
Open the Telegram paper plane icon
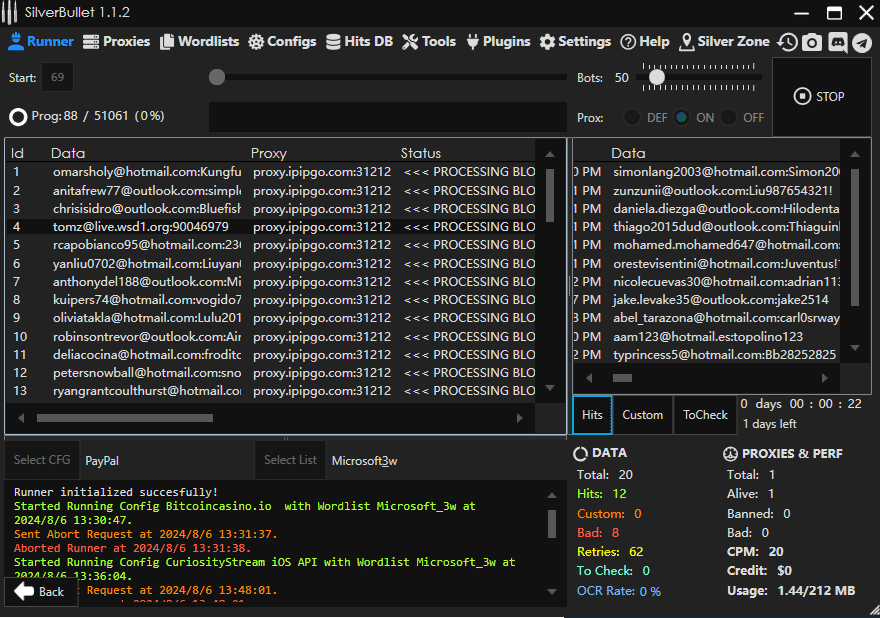coord(861,42)
